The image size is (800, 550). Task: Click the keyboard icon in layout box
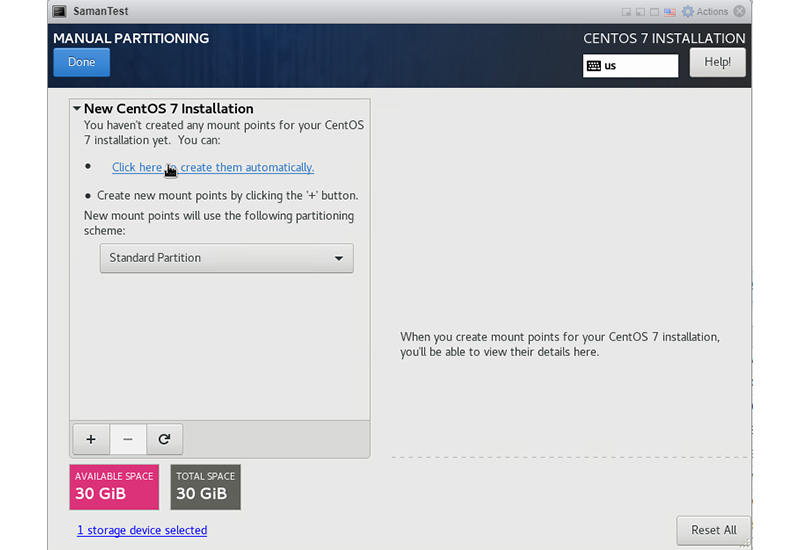click(x=594, y=66)
